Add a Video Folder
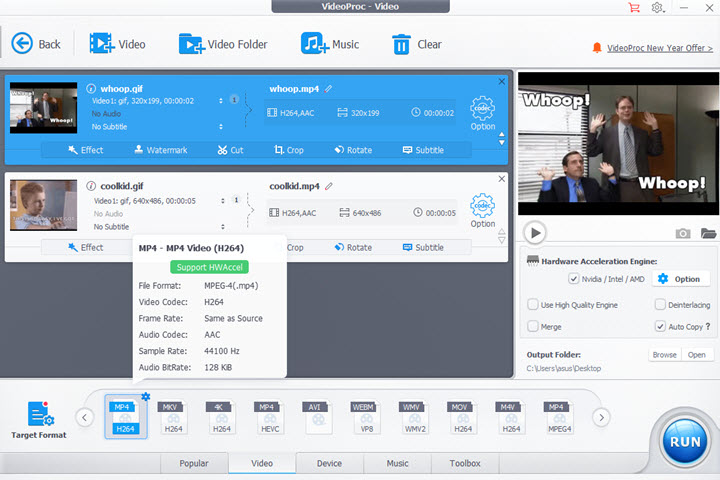 [223, 44]
